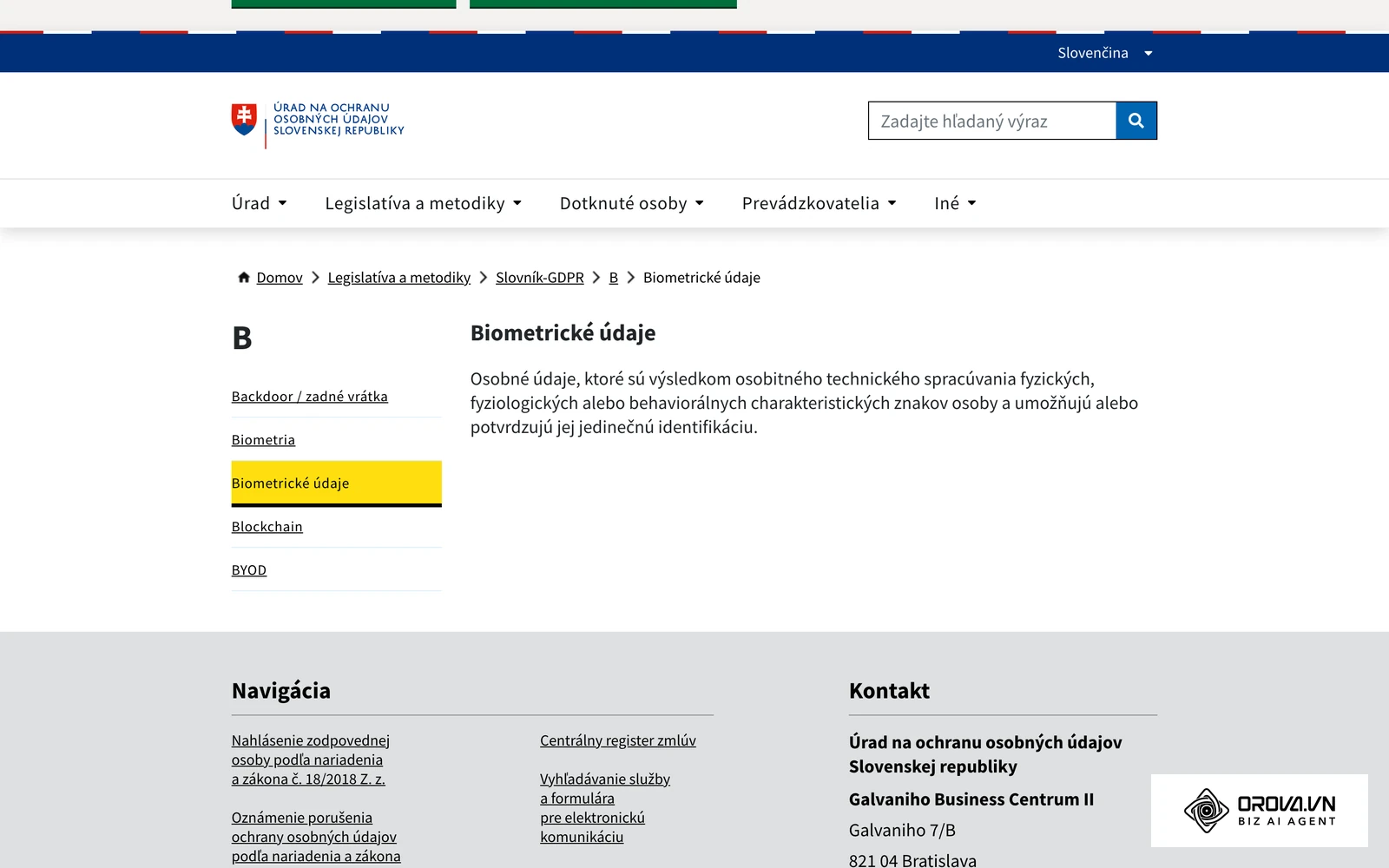Click the Kontakt footer heading
This screenshot has width=1389, height=868.
889,691
